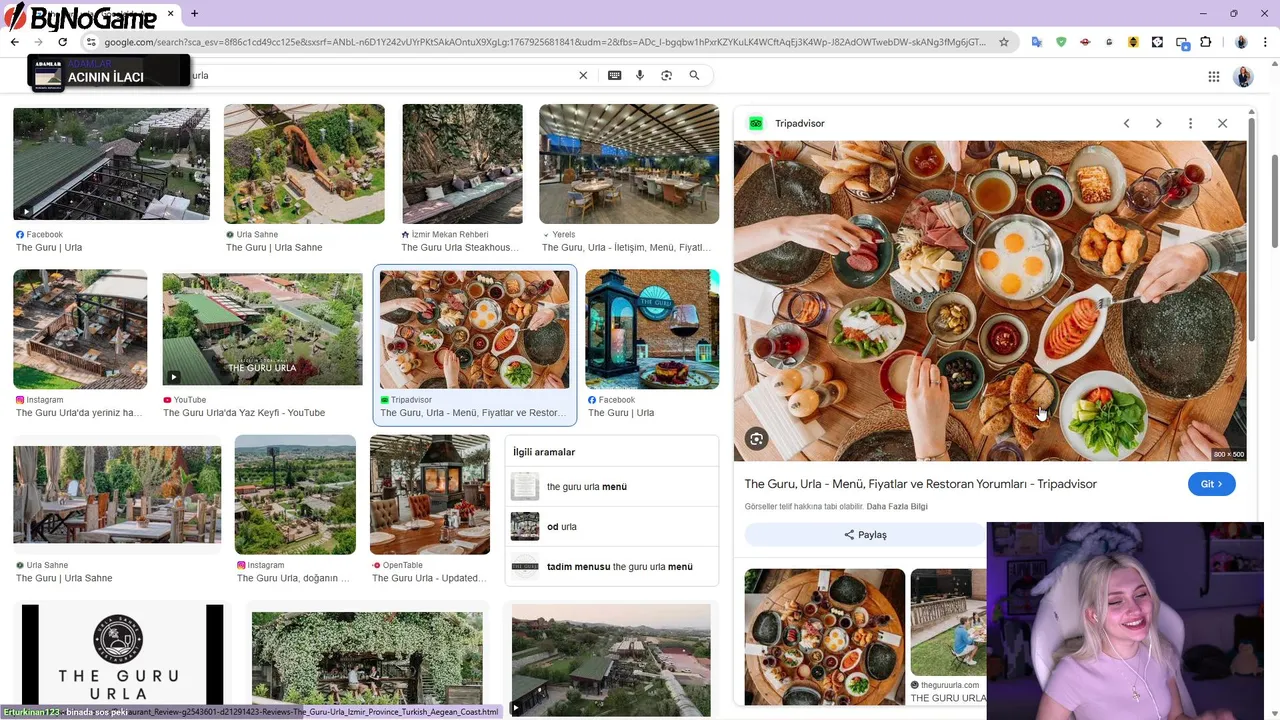This screenshot has width=1280, height=720.
Task: Click the Git button to visit Tripadvisor
Action: tap(1212, 484)
